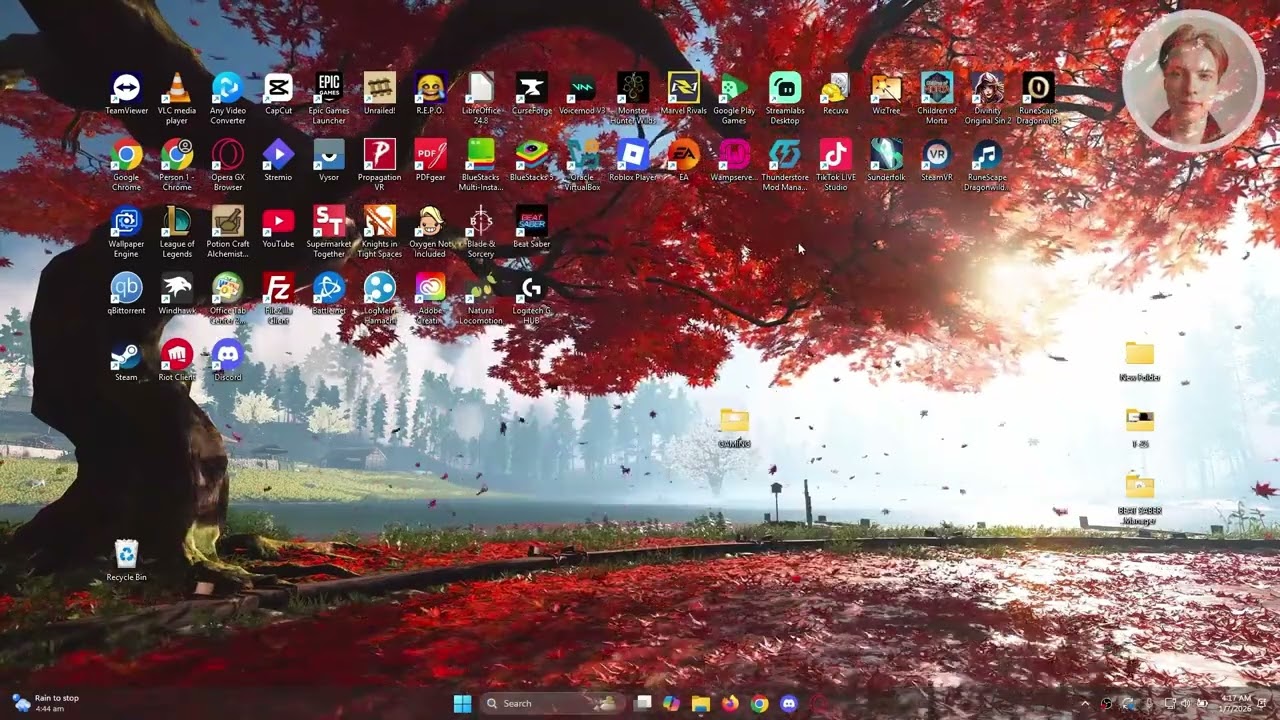The height and width of the screenshot is (720, 1280).
Task: Click the Streamlabs Desktop icon
Action: click(785, 89)
